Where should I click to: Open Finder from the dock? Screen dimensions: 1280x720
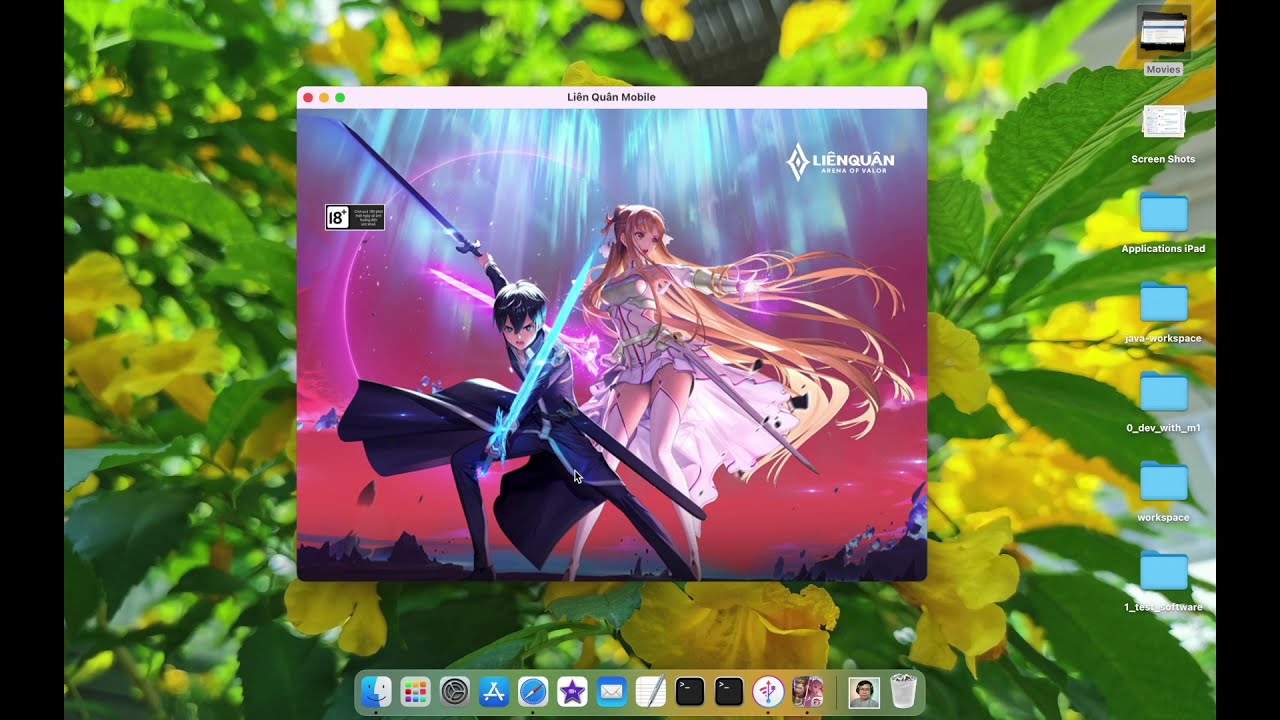click(376, 692)
